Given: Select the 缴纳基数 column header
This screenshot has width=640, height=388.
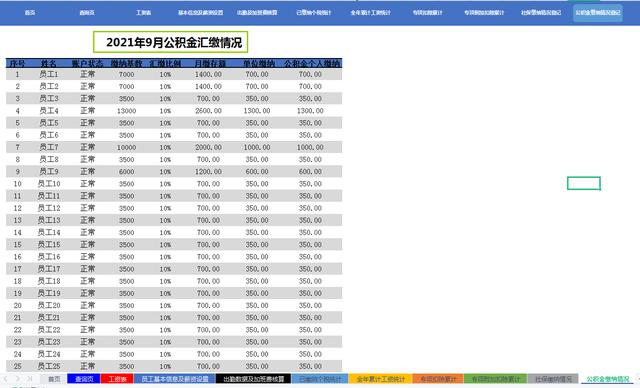Looking at the screenshot, I should (126, 63).
